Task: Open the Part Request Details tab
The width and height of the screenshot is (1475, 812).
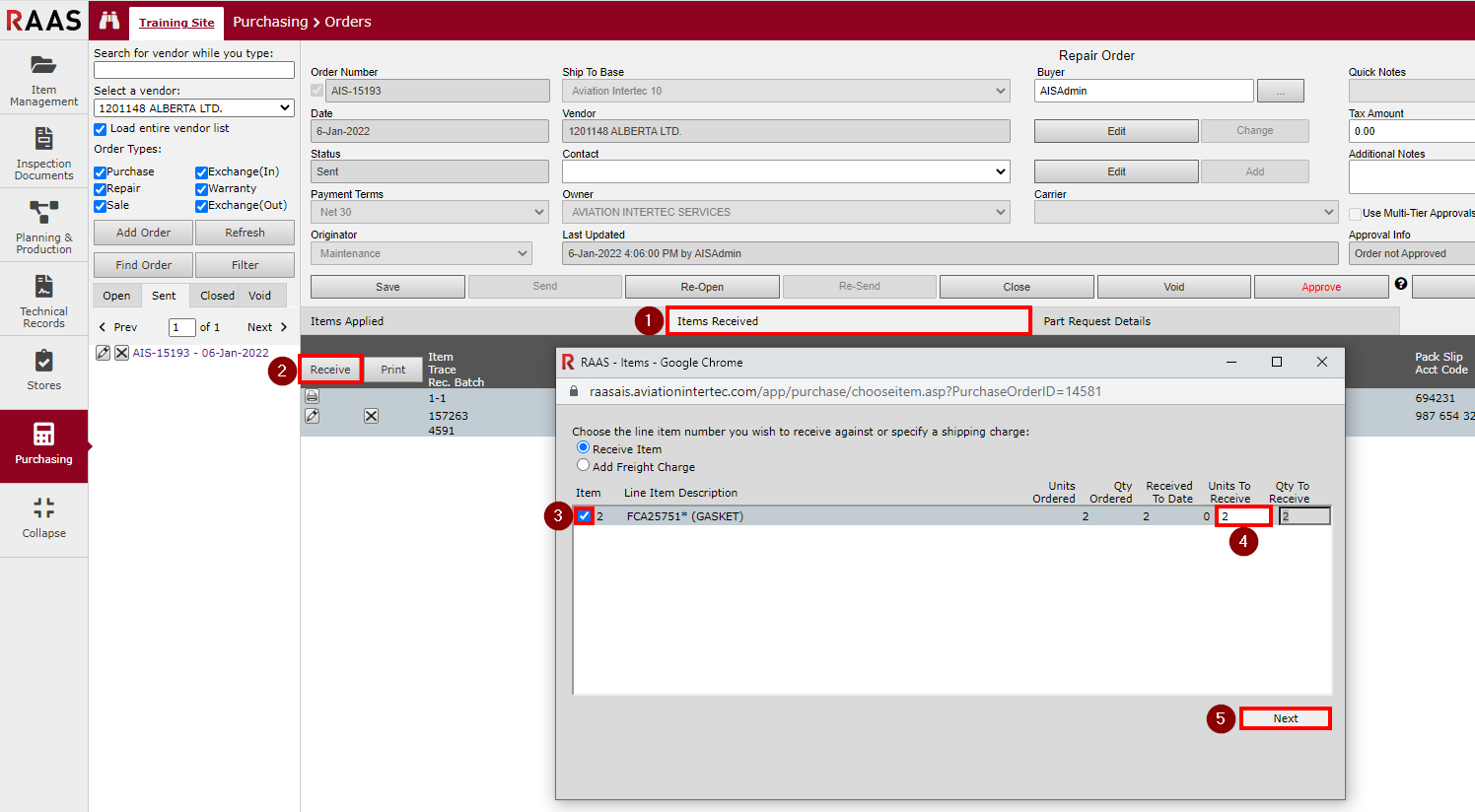Action: point(1096,321)
